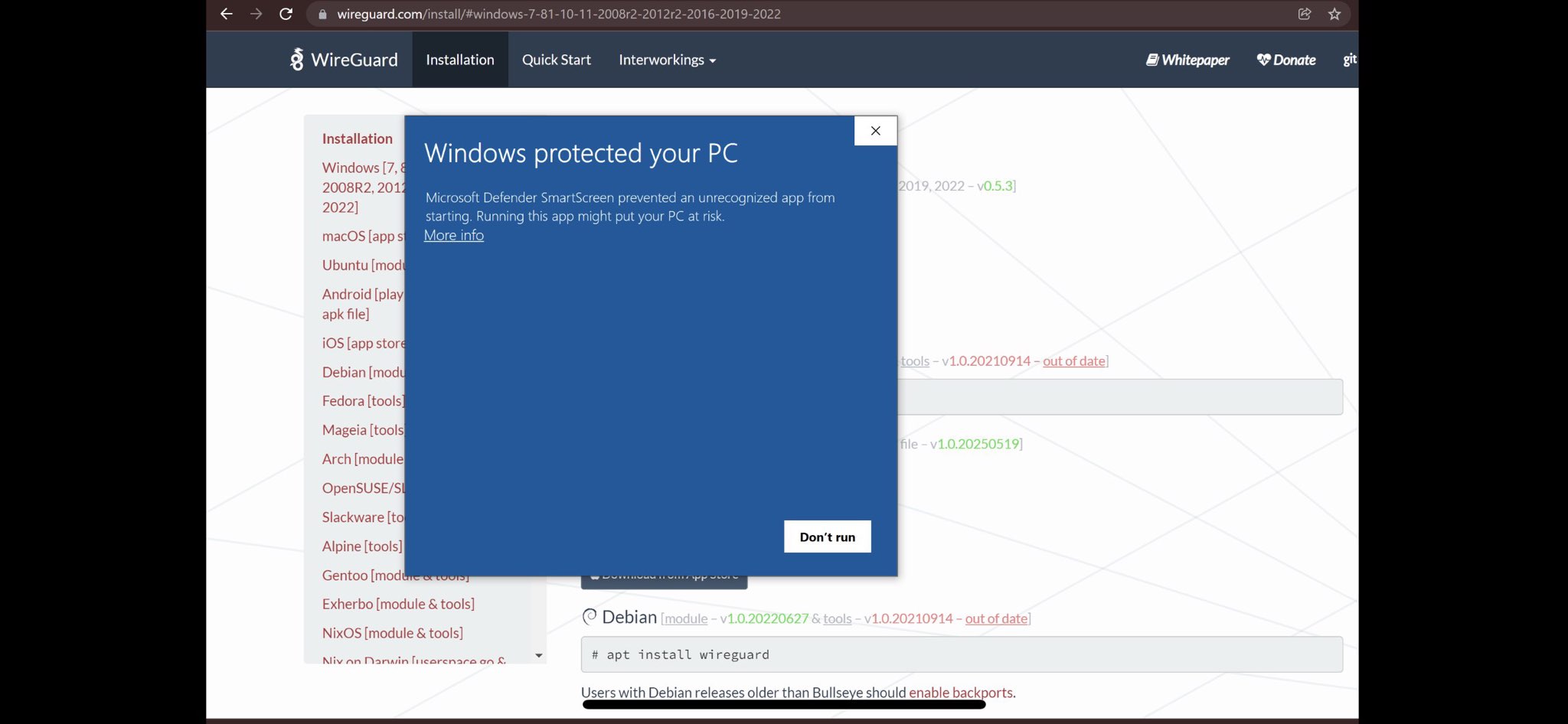The width and height of the screenshot is (1568, 724).
Task: Select Windows entry in sidebar
Action: click(364, 188)
